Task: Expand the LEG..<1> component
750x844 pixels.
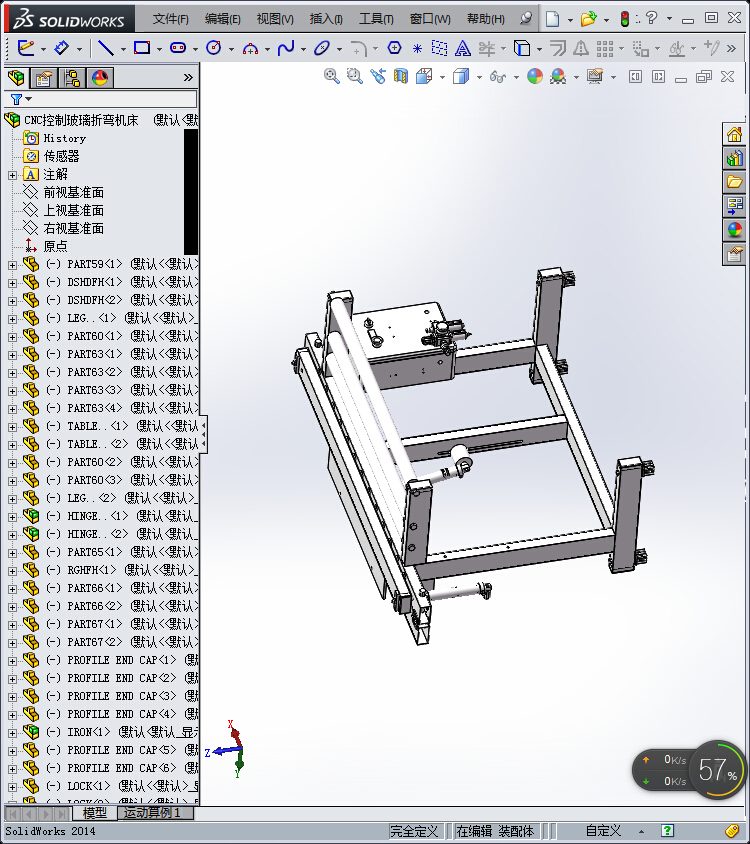Action: [12, 319]
